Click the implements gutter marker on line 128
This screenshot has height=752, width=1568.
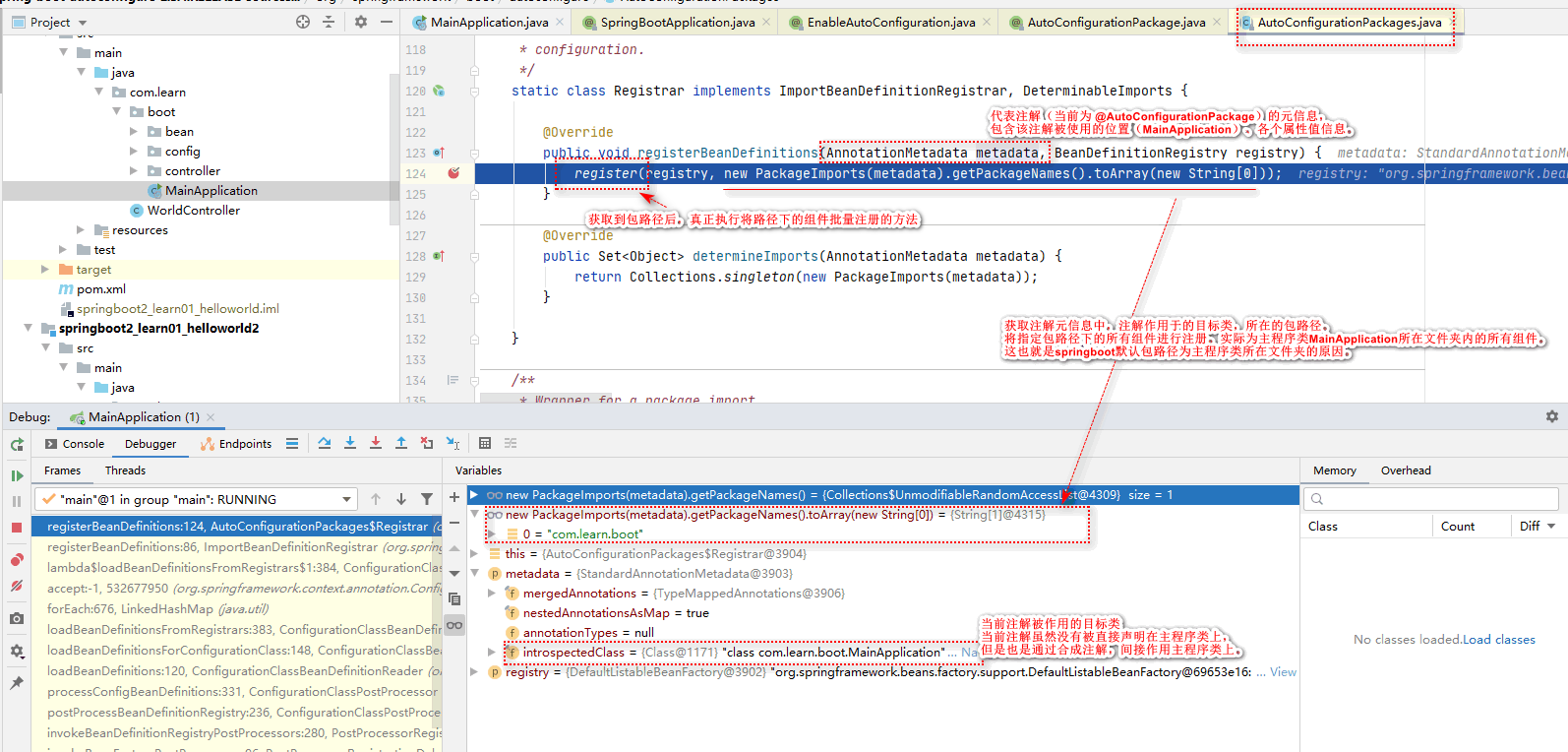pyautogui.click(x=439, y=256)
